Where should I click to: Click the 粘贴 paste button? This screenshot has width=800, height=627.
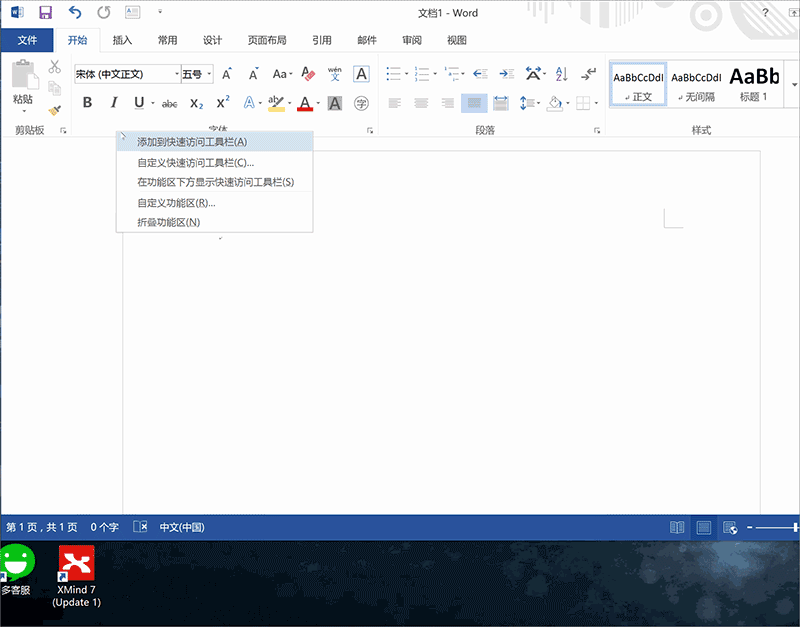click(x=23, y=84)
